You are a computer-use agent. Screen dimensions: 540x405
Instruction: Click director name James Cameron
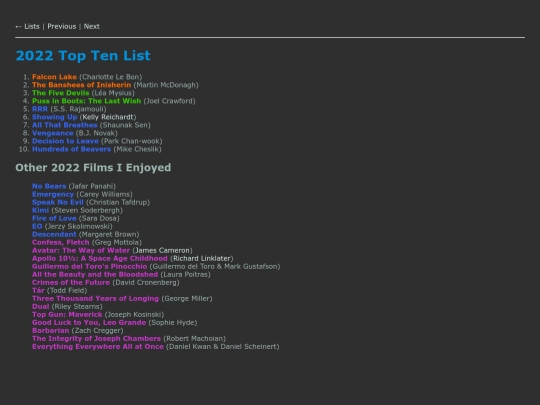[163, 250]
